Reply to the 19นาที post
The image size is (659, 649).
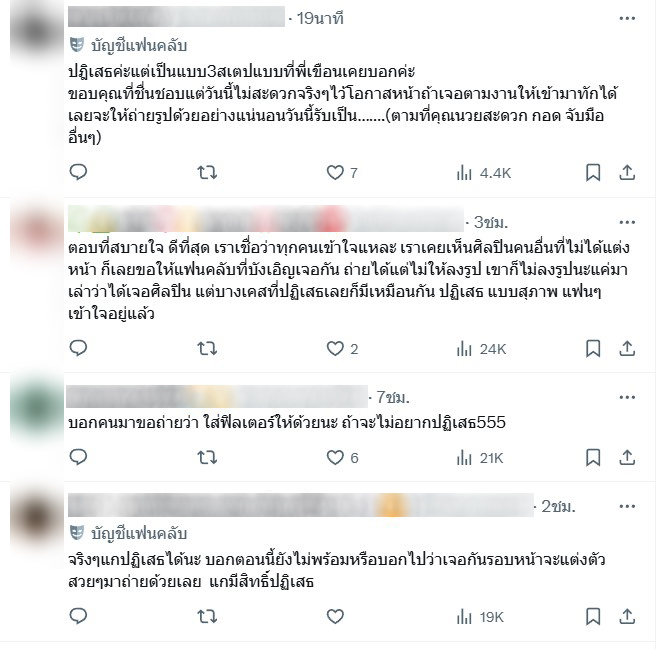[x=78, y=172]
